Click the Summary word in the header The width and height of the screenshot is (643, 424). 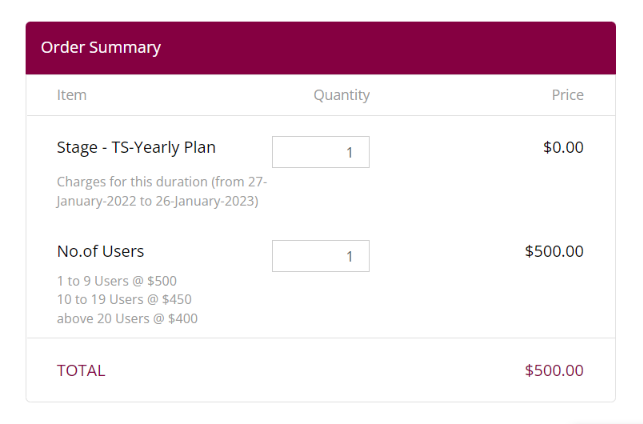(x=125, y=48)
